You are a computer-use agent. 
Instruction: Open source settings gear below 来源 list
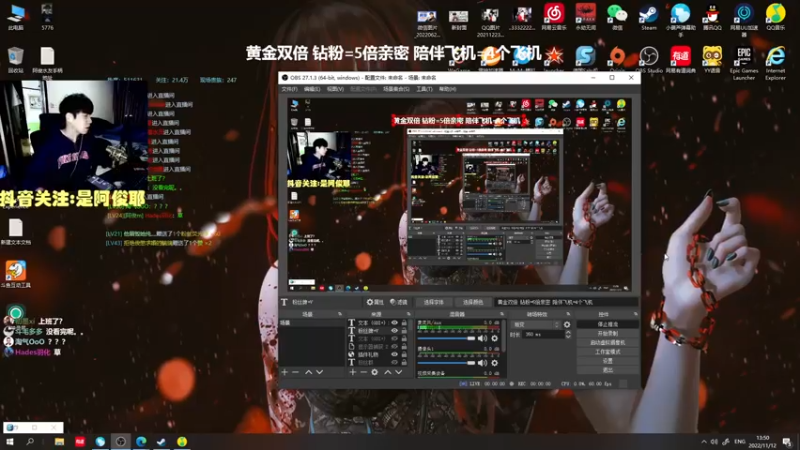coord(374,372)
